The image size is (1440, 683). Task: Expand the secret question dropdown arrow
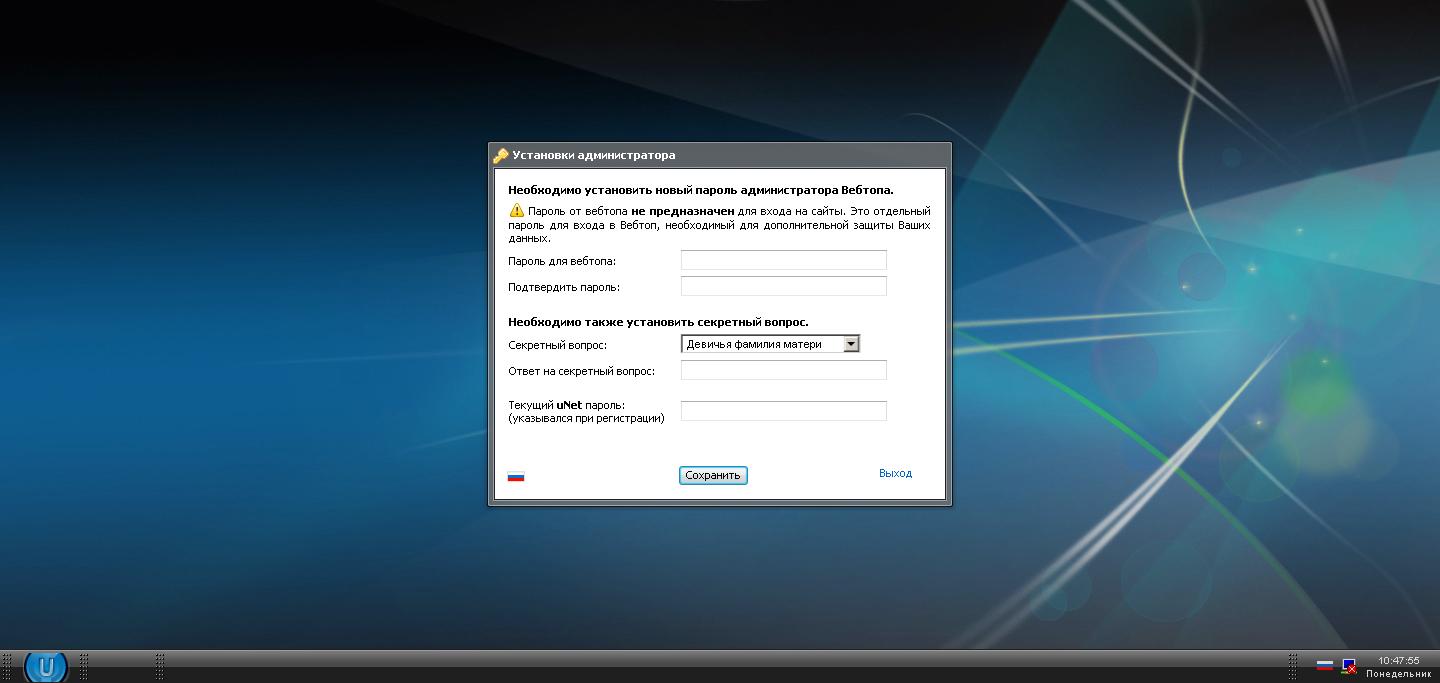click(851, 344)
